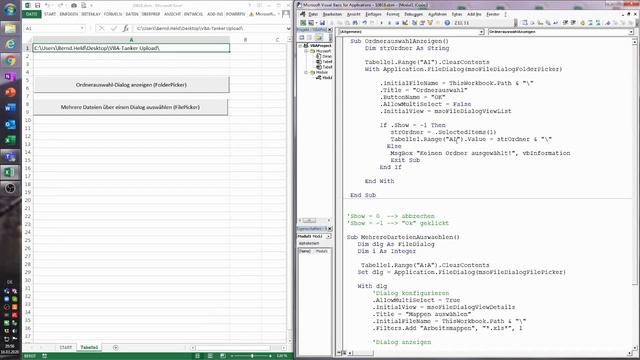640x360 pixels.
Task: Open the Allgemein object dropdown in code window
Action: pos(481,32)
